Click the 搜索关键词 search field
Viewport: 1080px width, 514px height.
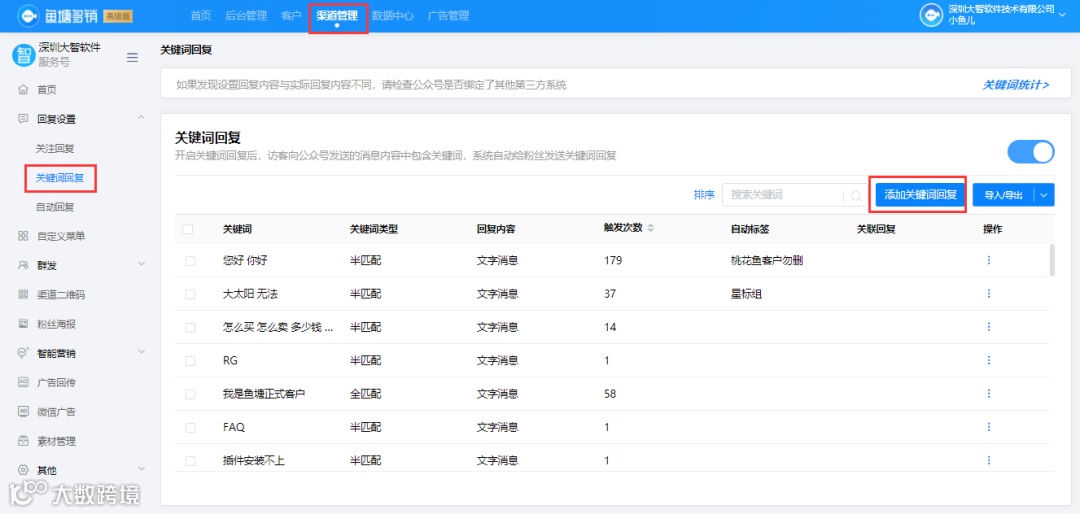click(785, 196)
